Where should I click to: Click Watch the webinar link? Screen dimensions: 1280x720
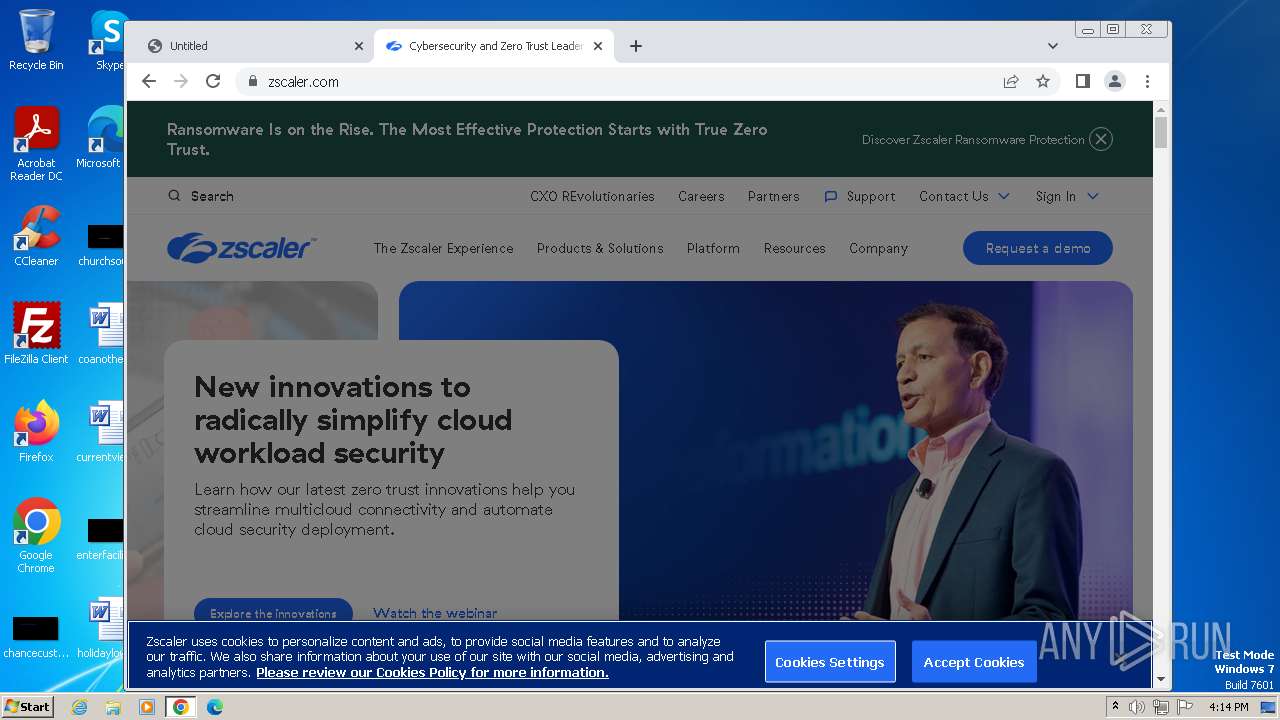435,613
